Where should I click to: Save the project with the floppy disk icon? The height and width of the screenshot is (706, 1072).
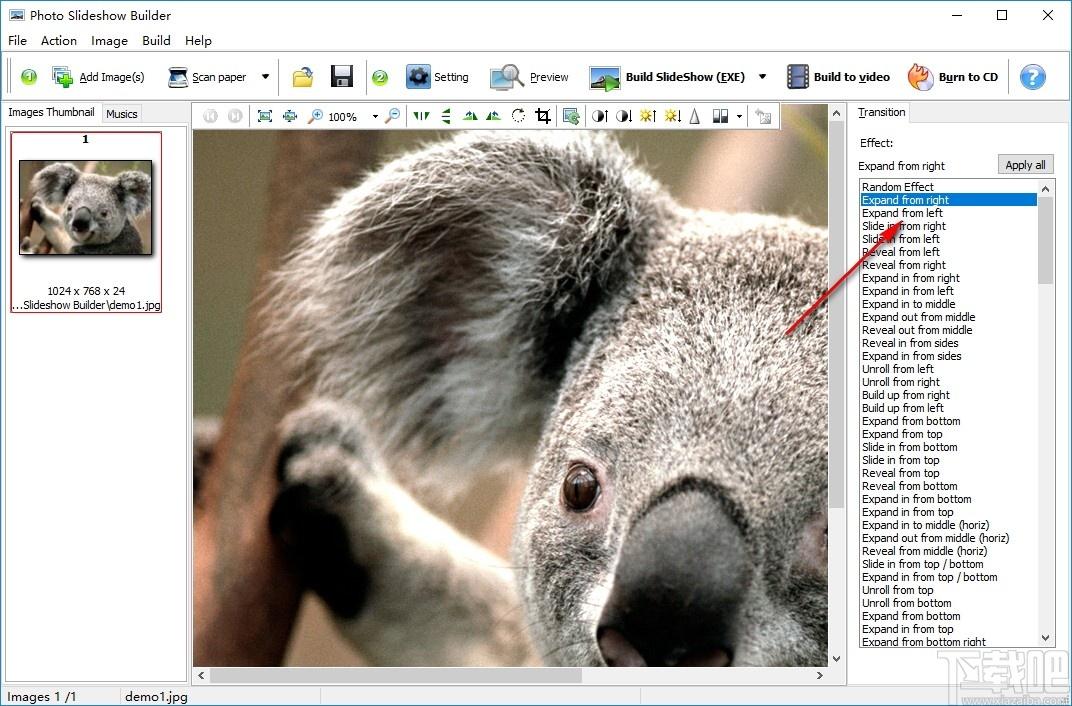[x=341, y=77]
